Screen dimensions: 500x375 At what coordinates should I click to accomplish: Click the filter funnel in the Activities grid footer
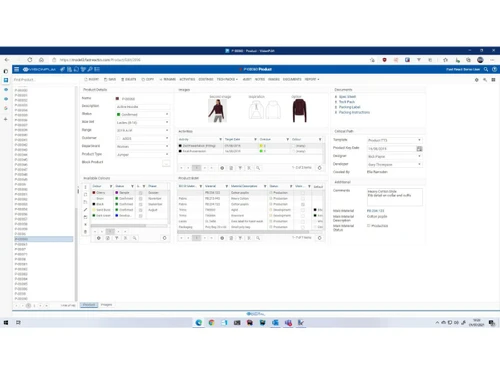240,168
